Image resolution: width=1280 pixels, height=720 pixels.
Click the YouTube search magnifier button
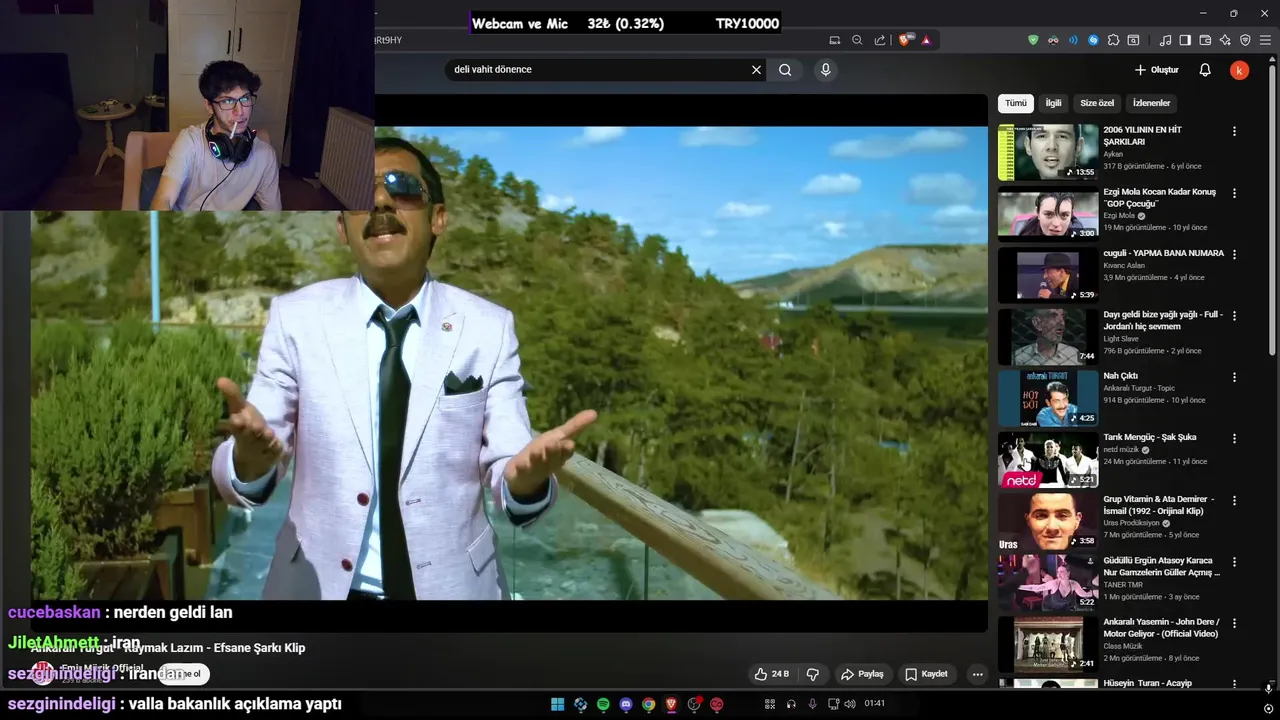click(785, 70)
